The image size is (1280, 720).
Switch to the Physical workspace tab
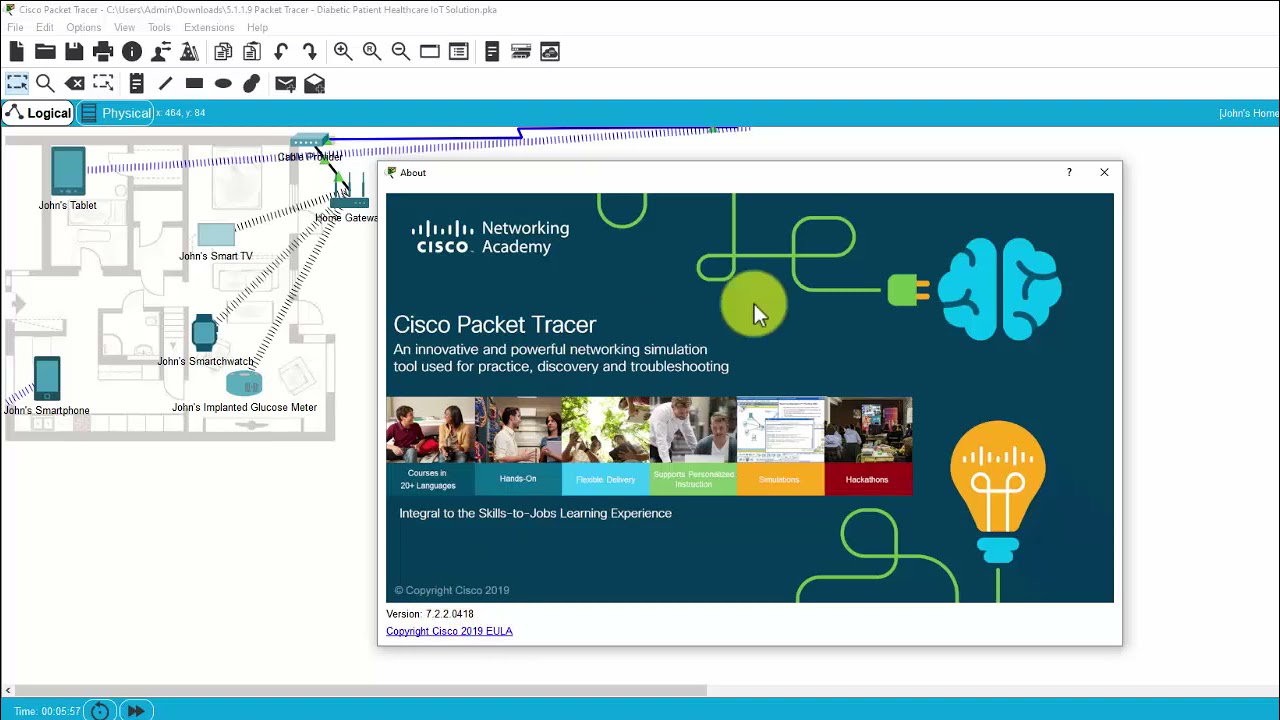pos(115,113)
